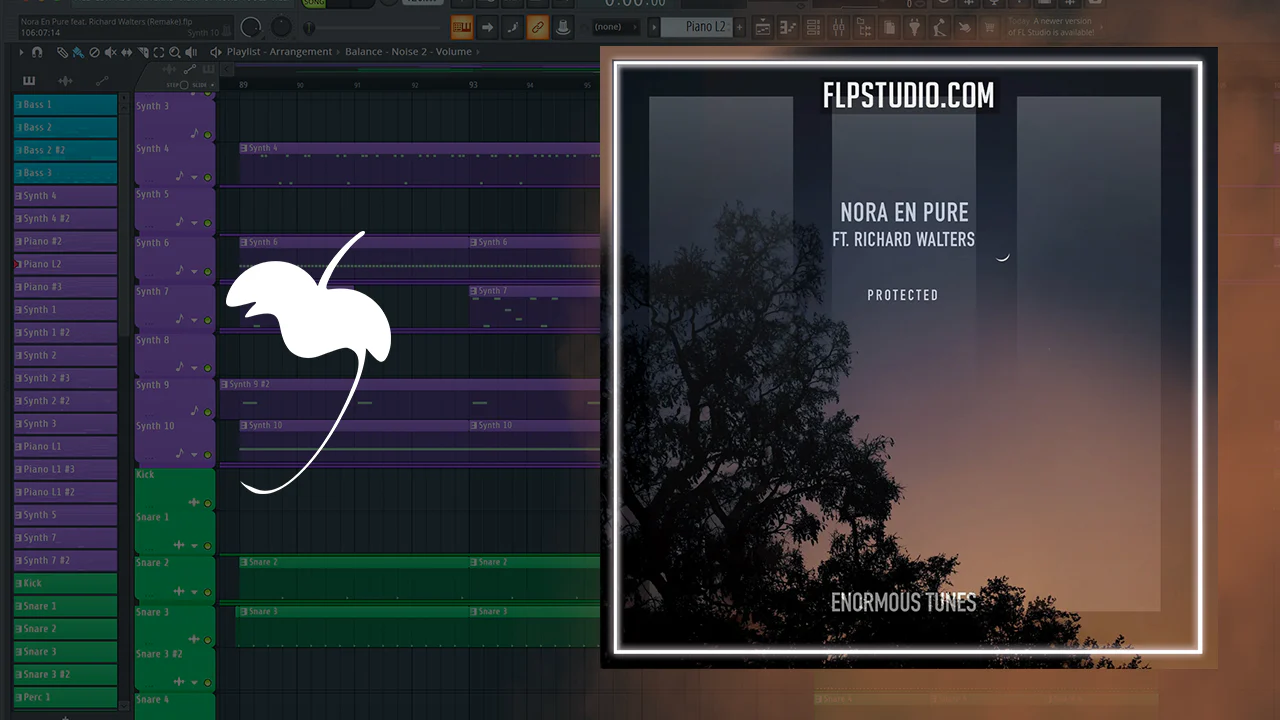The image size is (1280, 720).
Task: Mute the Snare 1 track via its LED
Action: tap(208, 546)
